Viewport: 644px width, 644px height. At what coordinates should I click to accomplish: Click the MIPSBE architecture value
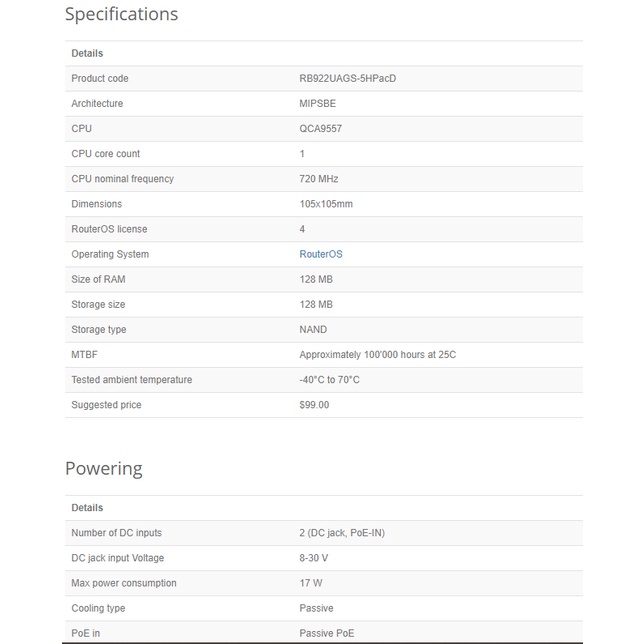[x=320, y=103]
